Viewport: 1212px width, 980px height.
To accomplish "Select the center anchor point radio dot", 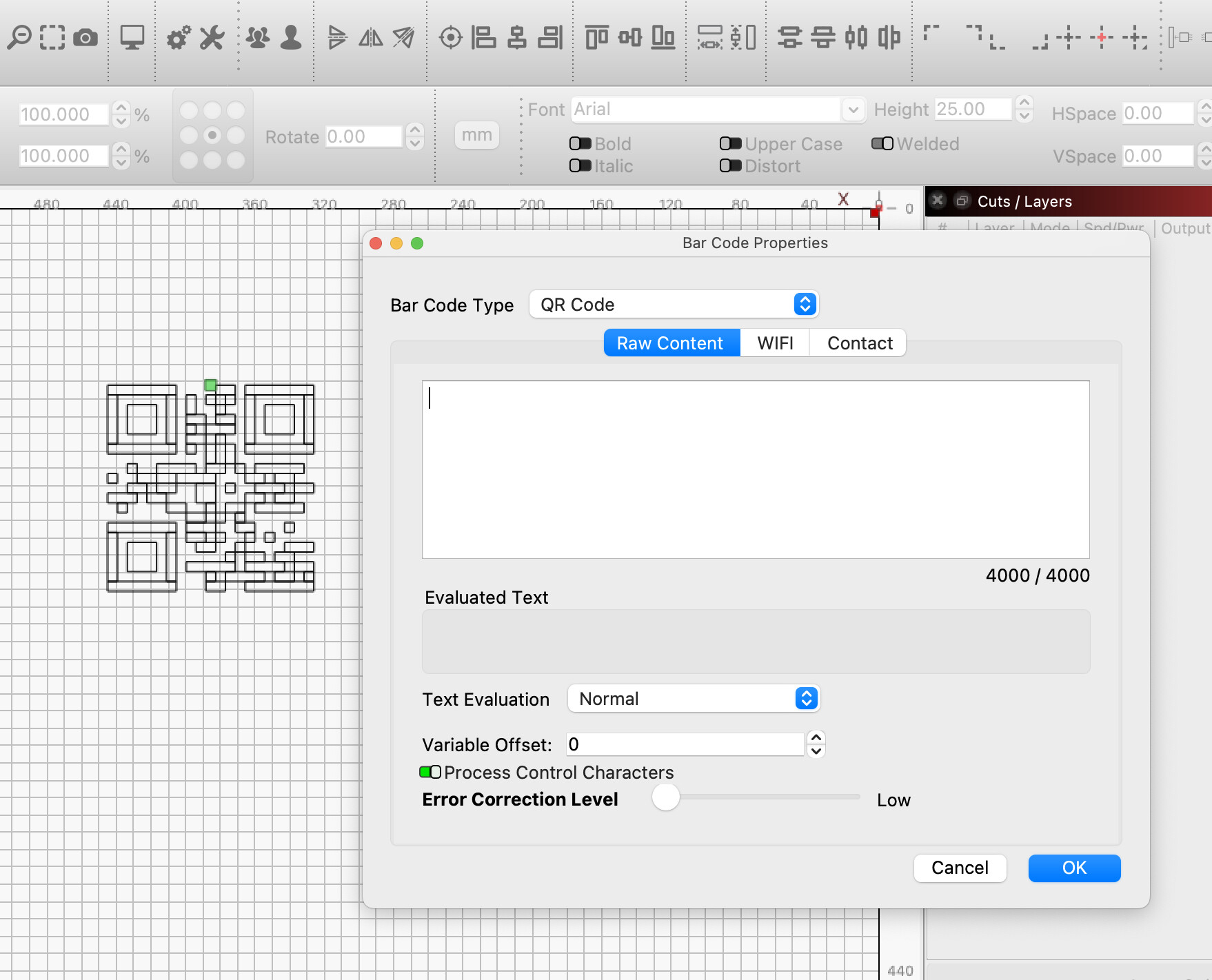I will click(212, 135).
